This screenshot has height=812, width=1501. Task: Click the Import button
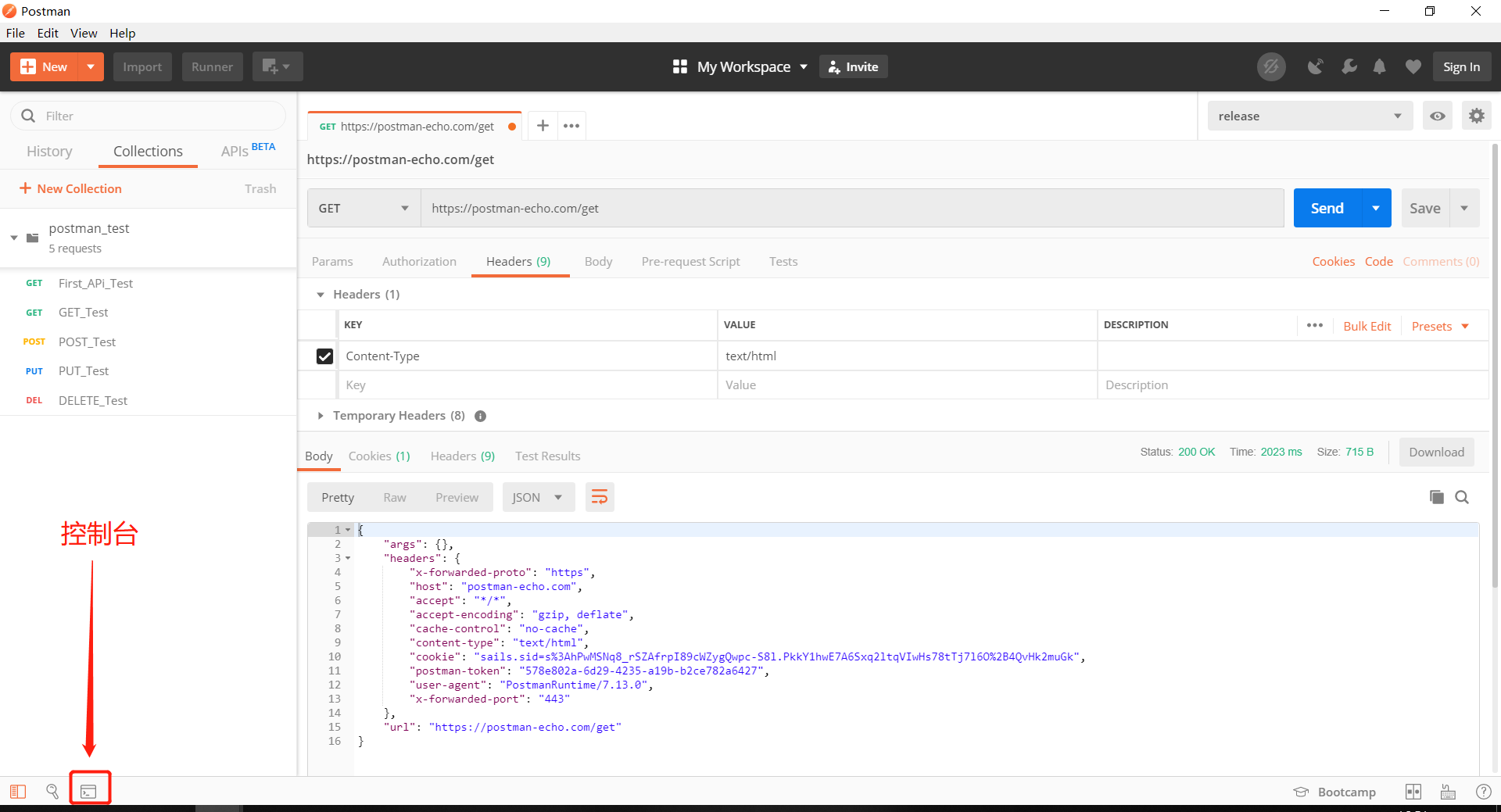(142, 66)
